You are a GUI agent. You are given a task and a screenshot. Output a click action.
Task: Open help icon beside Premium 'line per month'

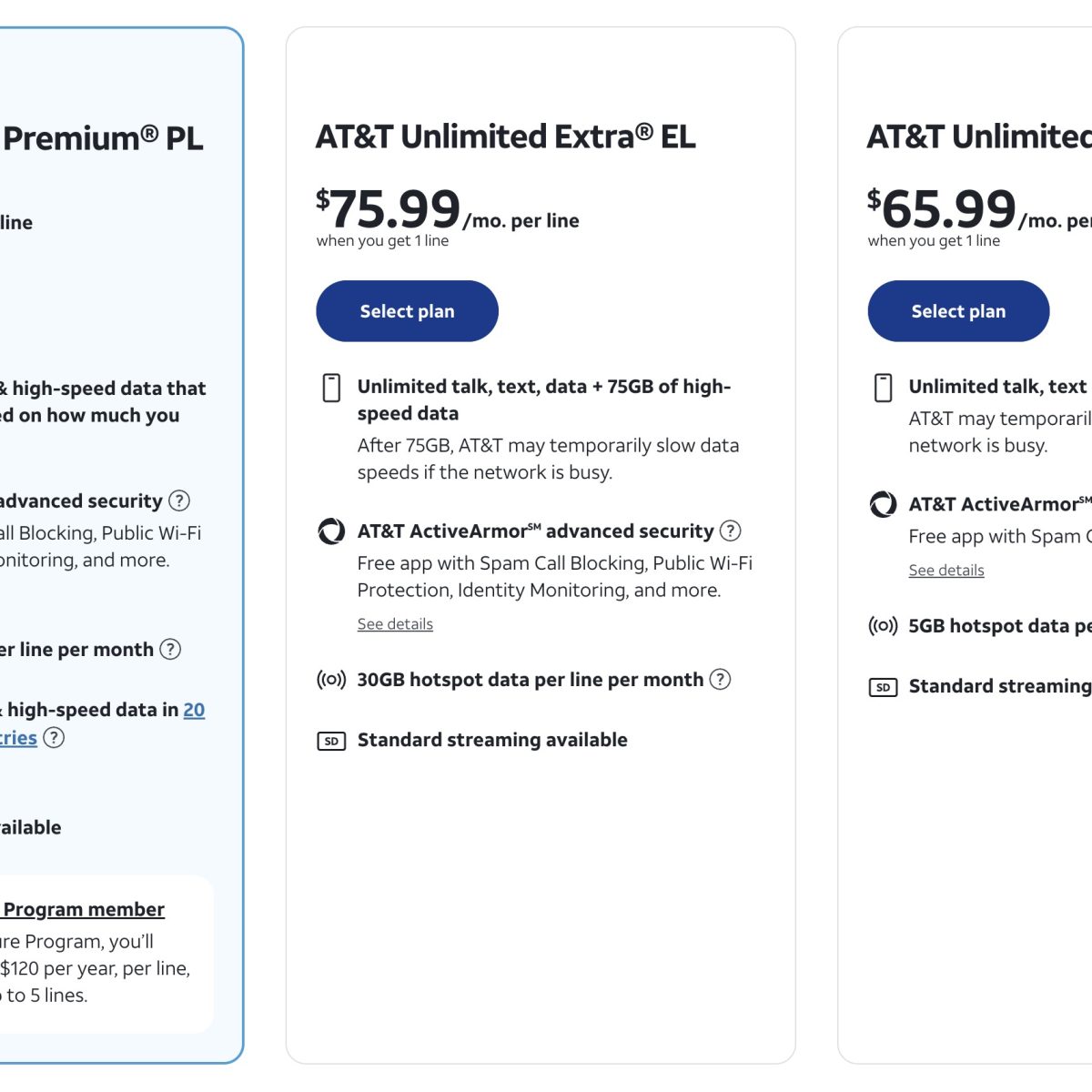pyautogui.click(x=170, y=649)
